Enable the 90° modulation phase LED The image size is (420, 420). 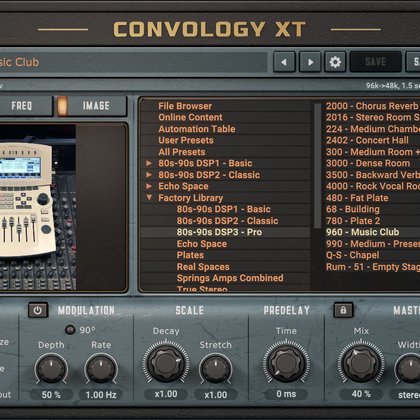pyautogui.click(x=70, y=330)
